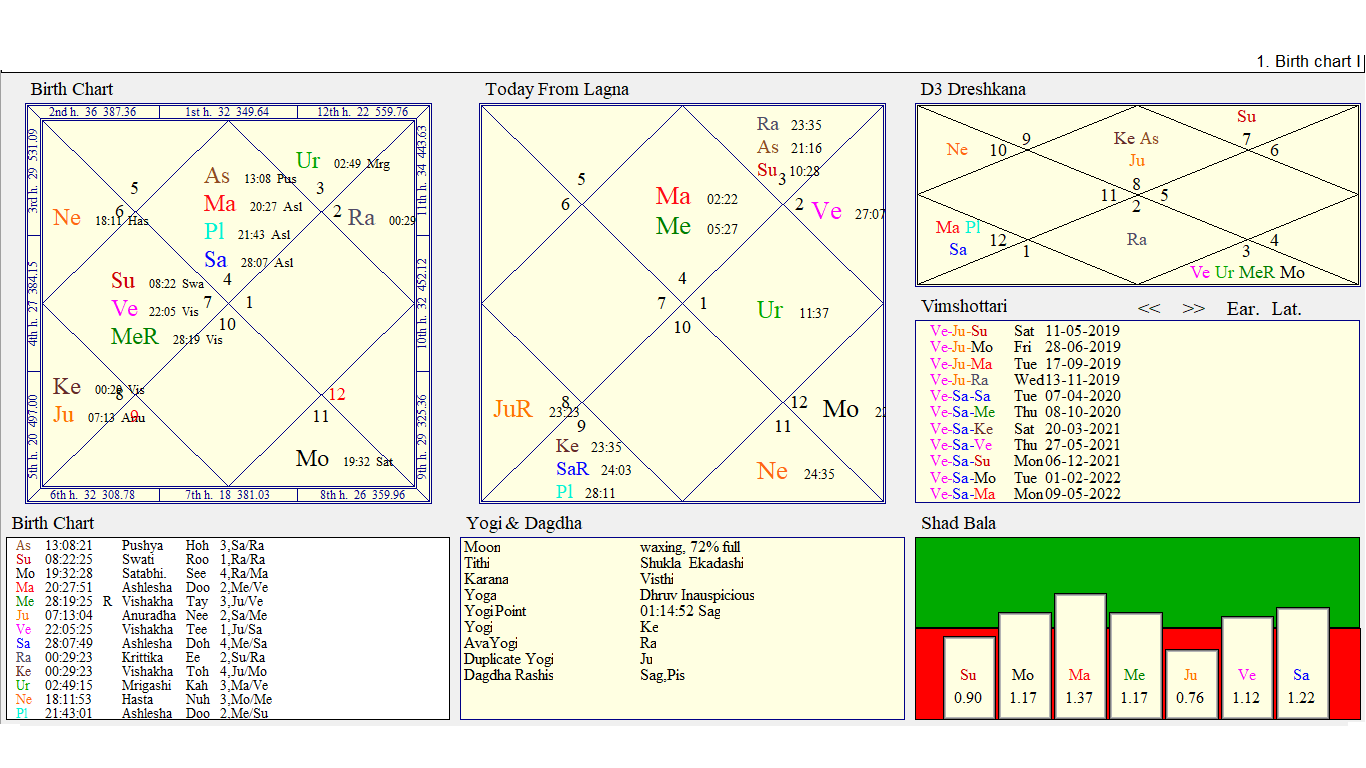Click the << previous dasha arrow
1366x768 pixels.
[x=1149, y=309]
